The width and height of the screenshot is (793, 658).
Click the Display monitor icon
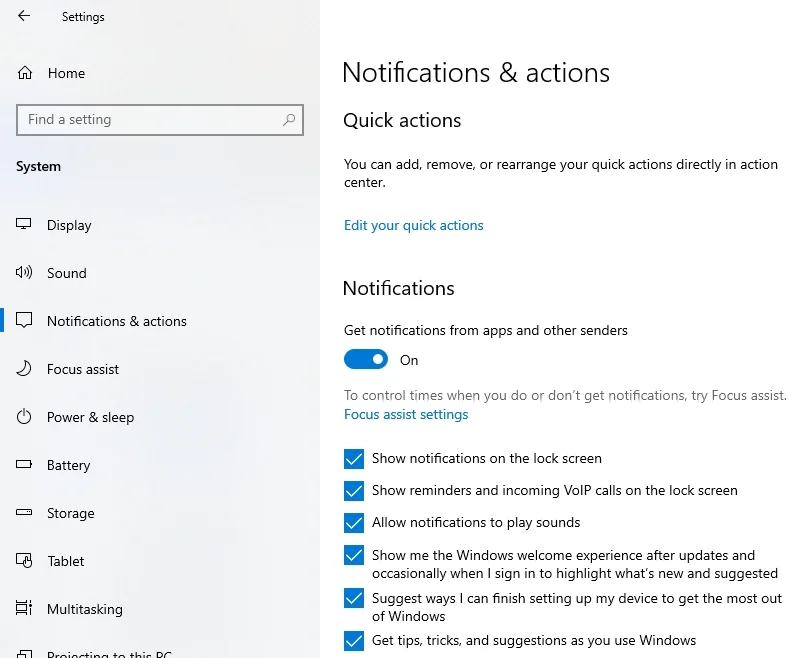point(24,224)
